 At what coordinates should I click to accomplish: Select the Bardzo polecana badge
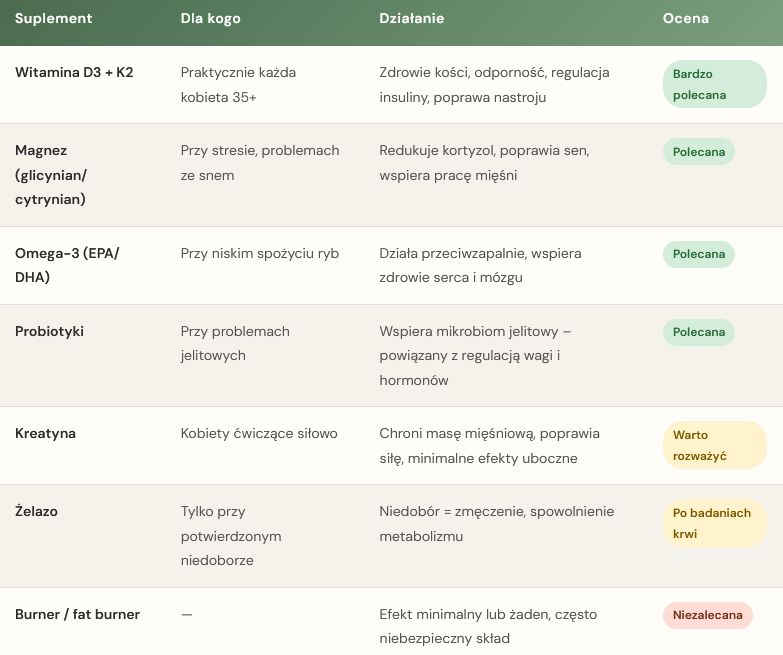point(713,85)
